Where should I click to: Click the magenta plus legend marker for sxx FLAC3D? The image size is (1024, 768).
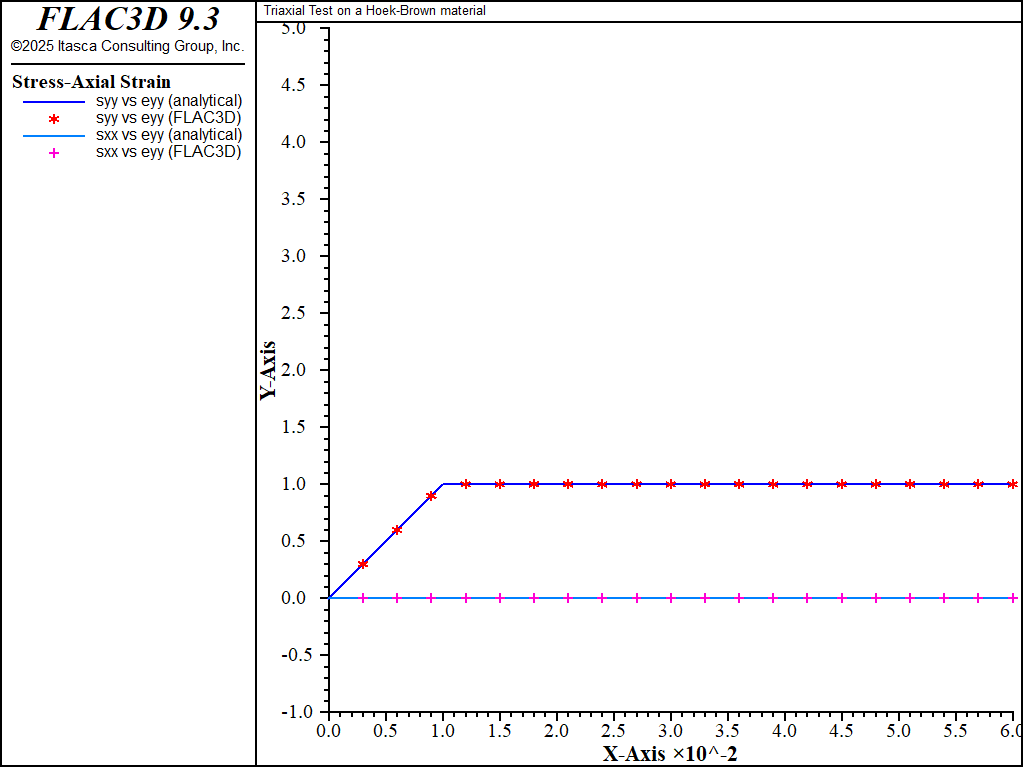point(54,153)
